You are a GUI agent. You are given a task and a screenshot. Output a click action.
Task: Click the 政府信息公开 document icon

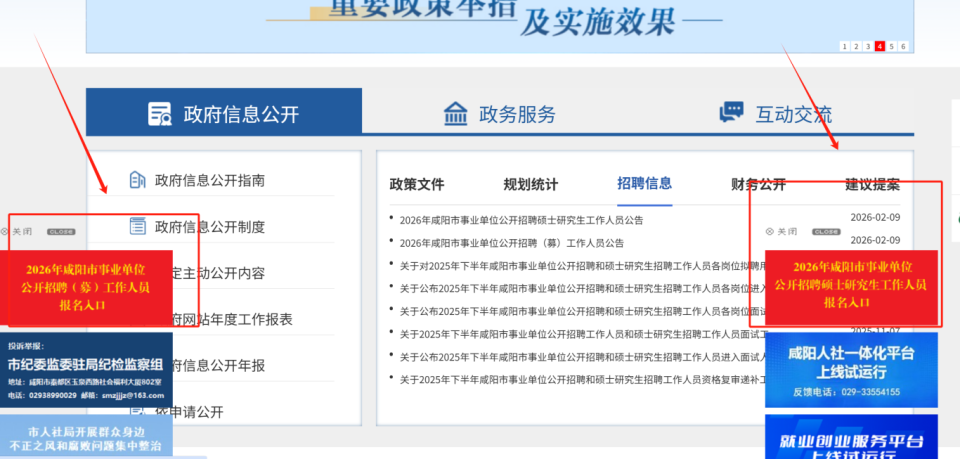[160, 114]
